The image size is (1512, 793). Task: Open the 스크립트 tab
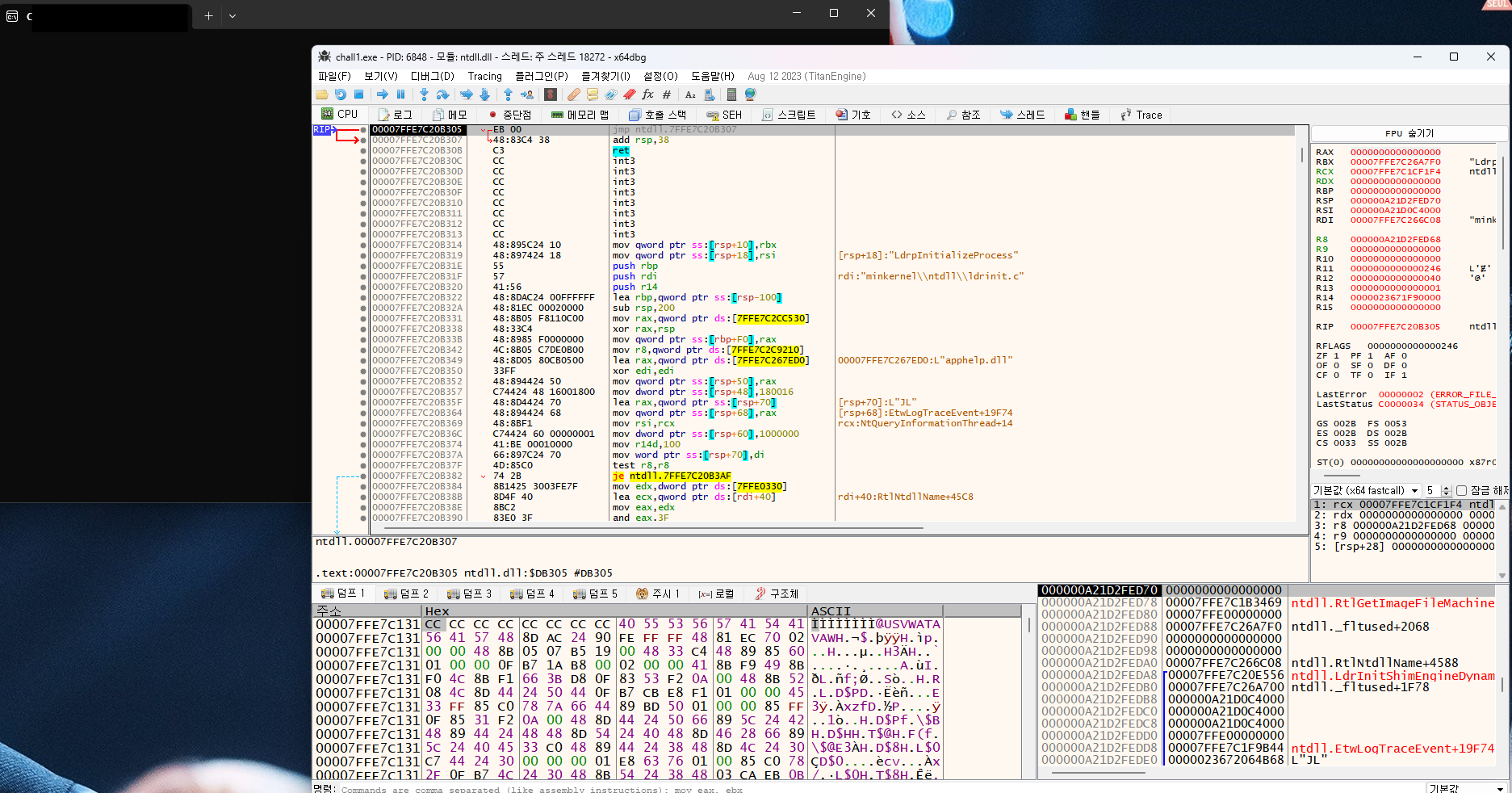pos(789,115)
